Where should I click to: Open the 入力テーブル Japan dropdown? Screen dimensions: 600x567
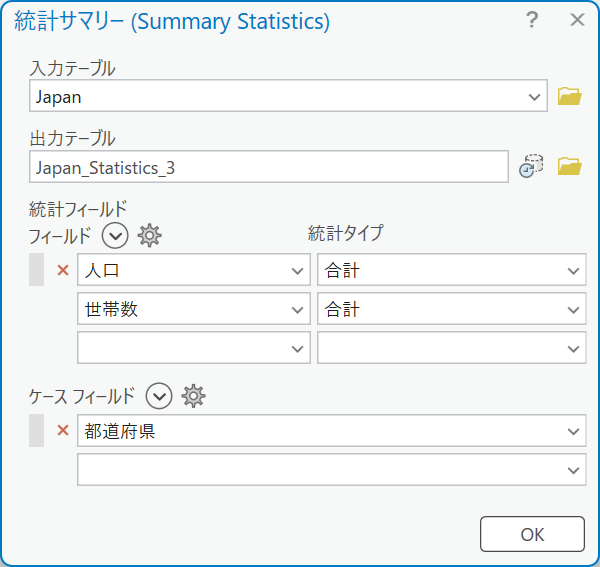[x=288, y=96]
